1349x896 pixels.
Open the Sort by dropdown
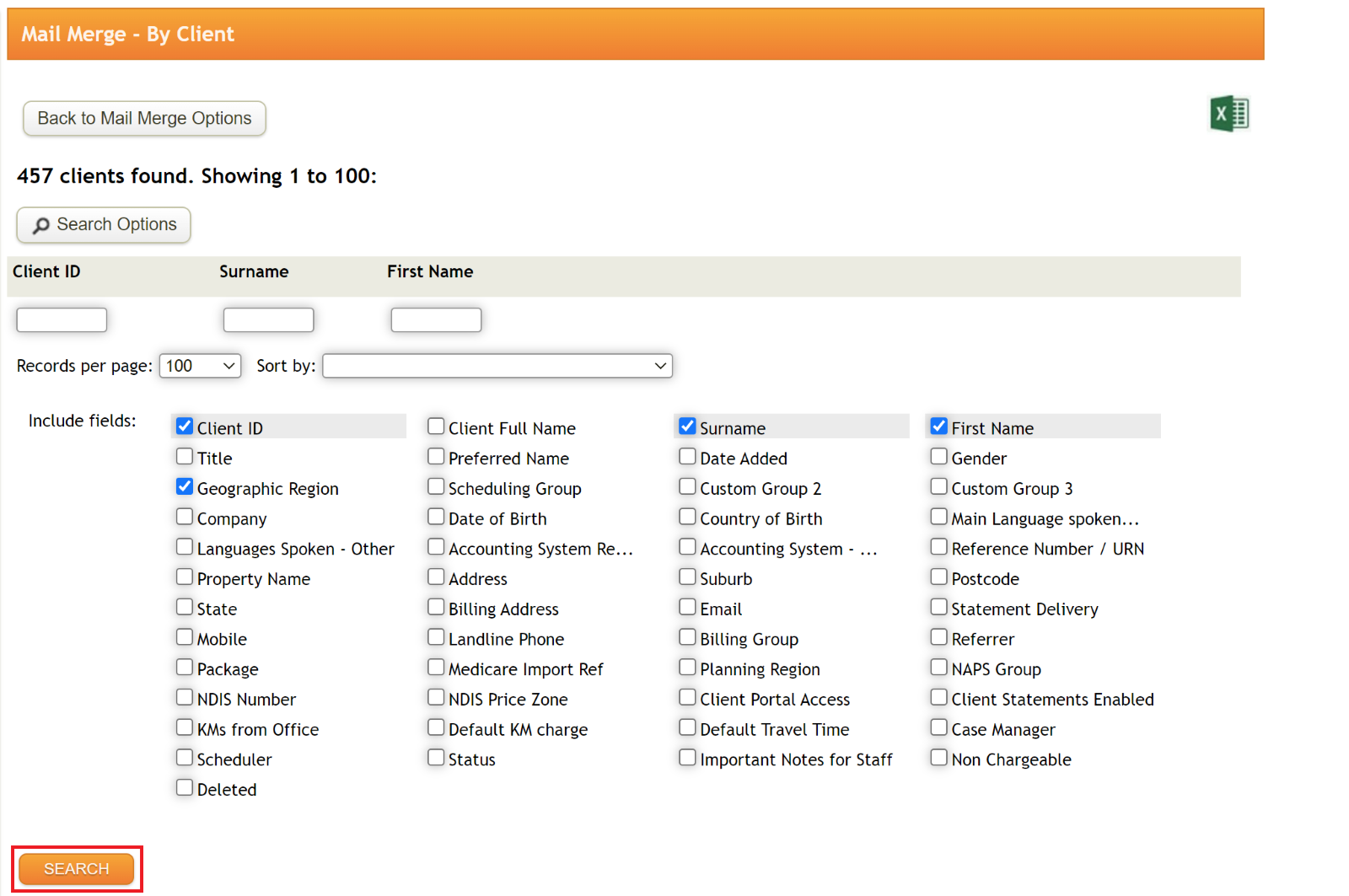click(x=497, y=365)
